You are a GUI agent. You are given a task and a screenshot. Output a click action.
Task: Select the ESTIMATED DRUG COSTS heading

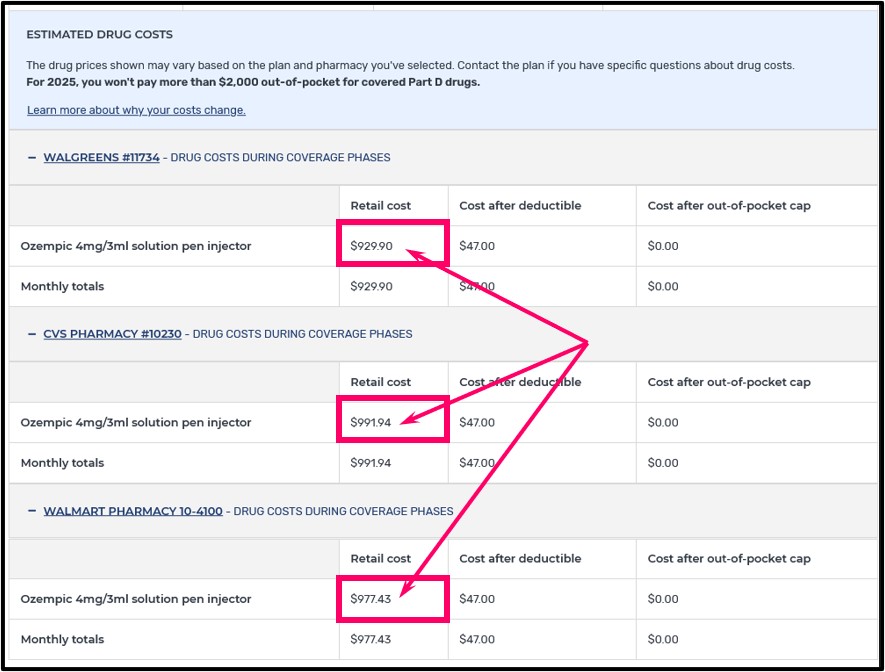click(99, 34)
